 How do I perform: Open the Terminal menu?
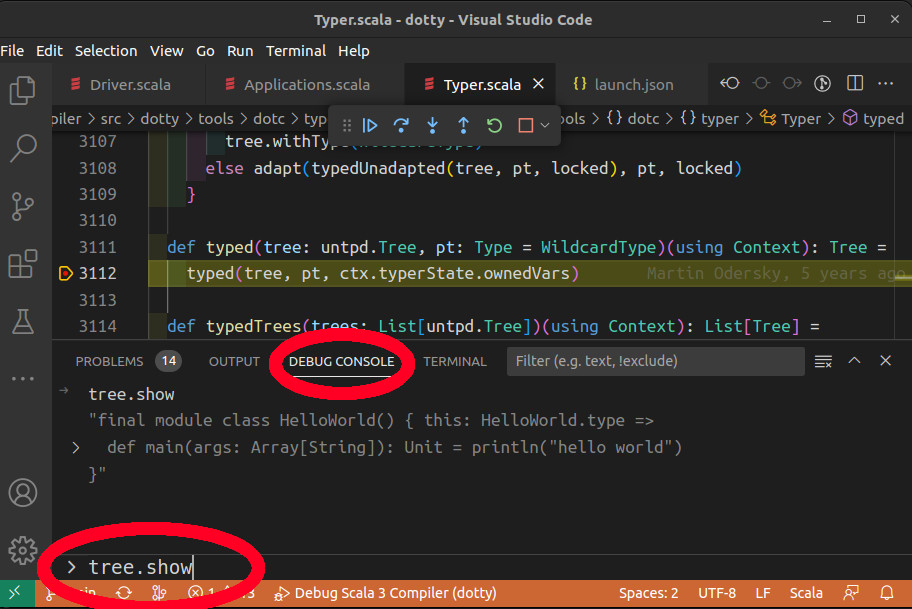(295, 51)
